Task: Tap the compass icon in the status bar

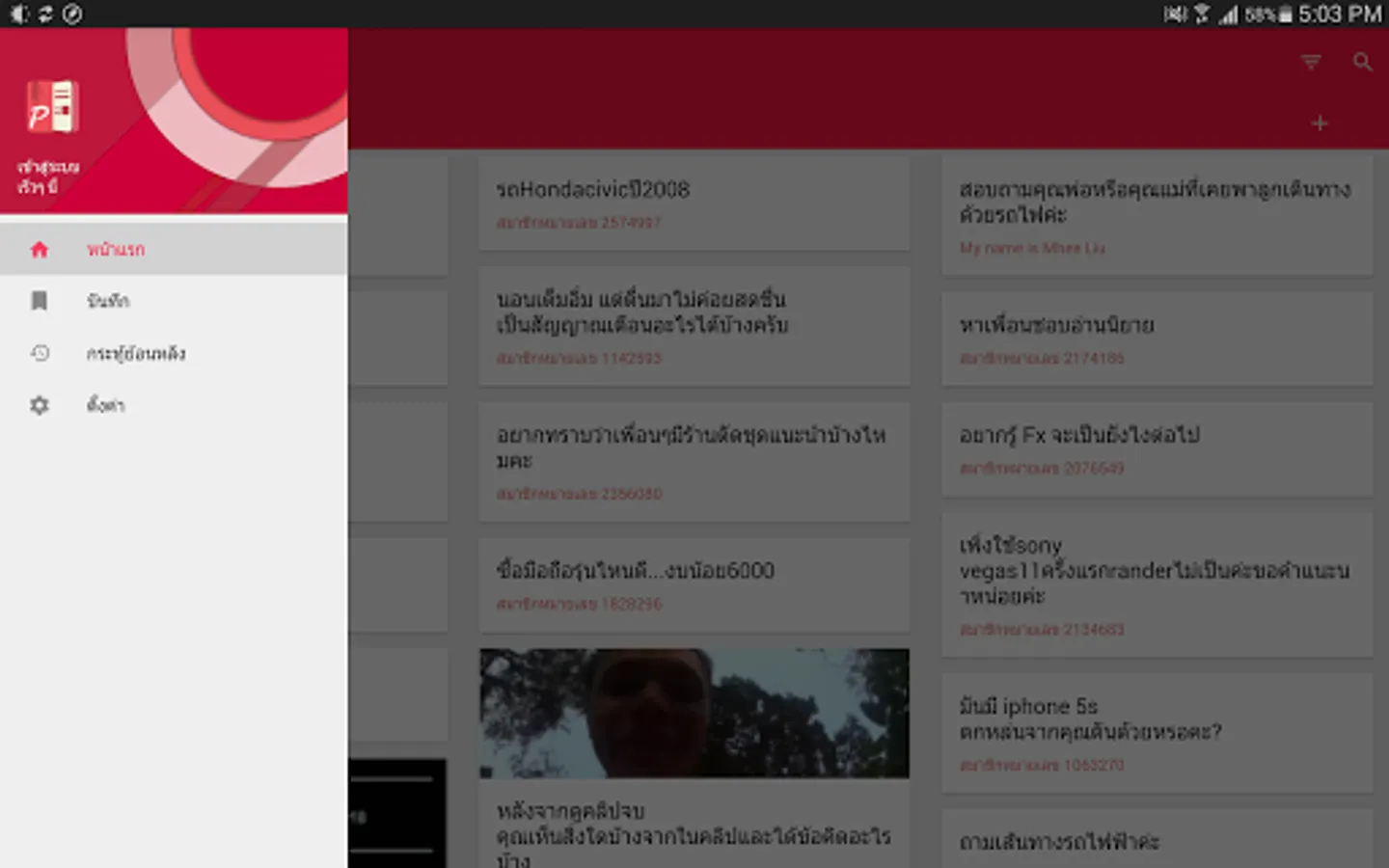Action: [x=72, y=14]
